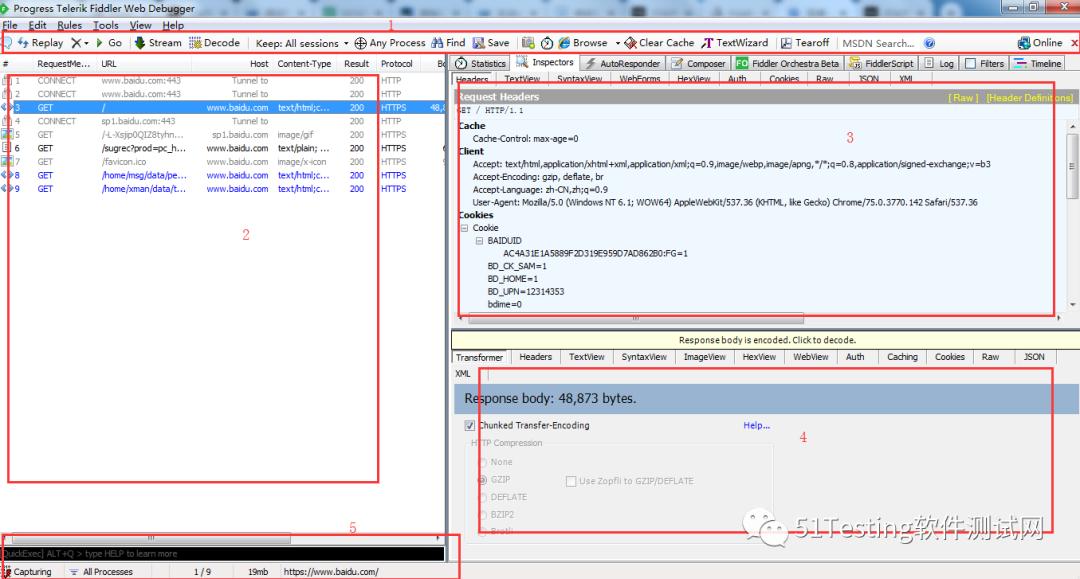Switch to the AutoResponder tab
This screenshot has width=1080, height=579.
pos(622,63)
